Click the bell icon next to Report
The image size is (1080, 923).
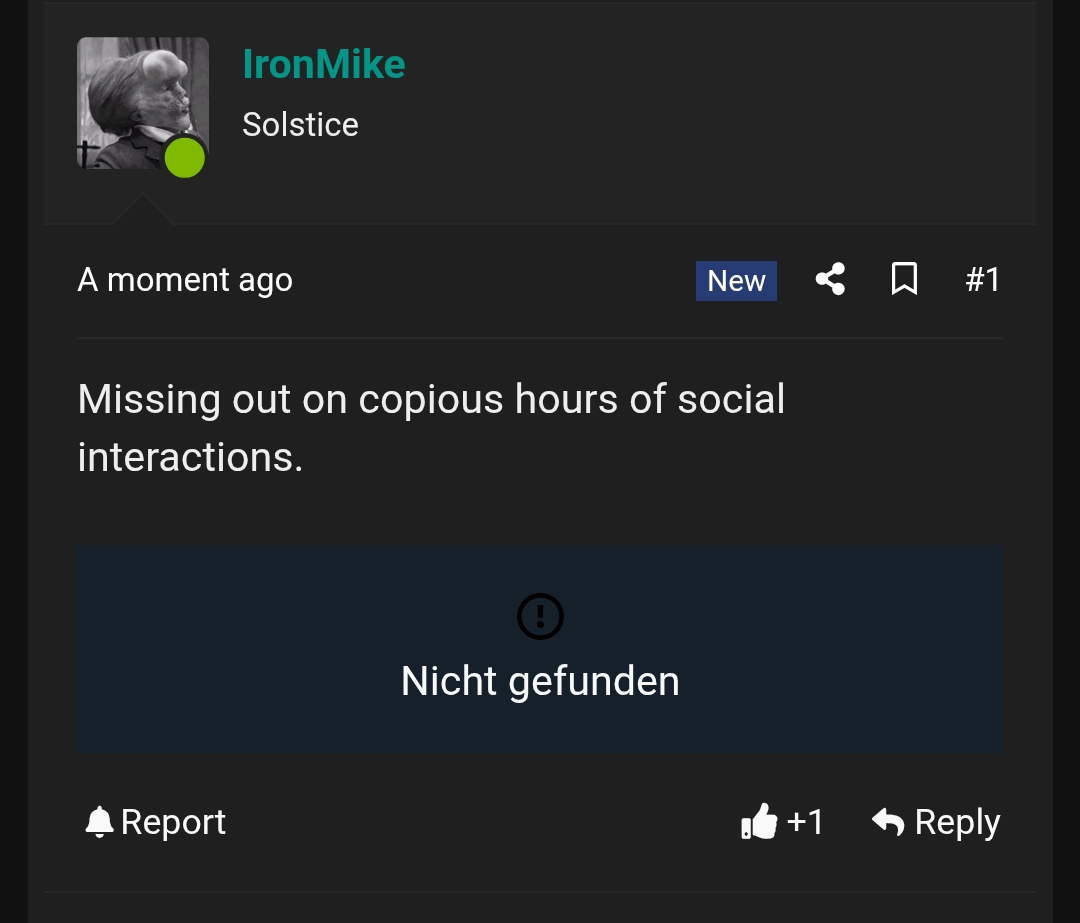pyautogui.click(x=98, y=821)
